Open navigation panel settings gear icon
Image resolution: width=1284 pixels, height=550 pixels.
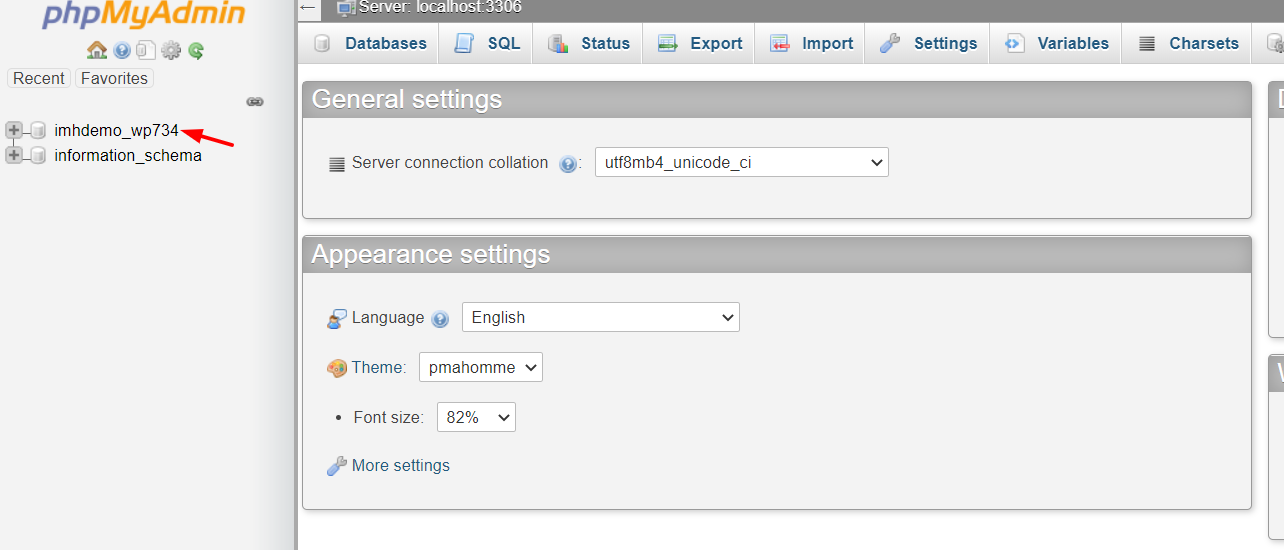(x=171, y=50)
